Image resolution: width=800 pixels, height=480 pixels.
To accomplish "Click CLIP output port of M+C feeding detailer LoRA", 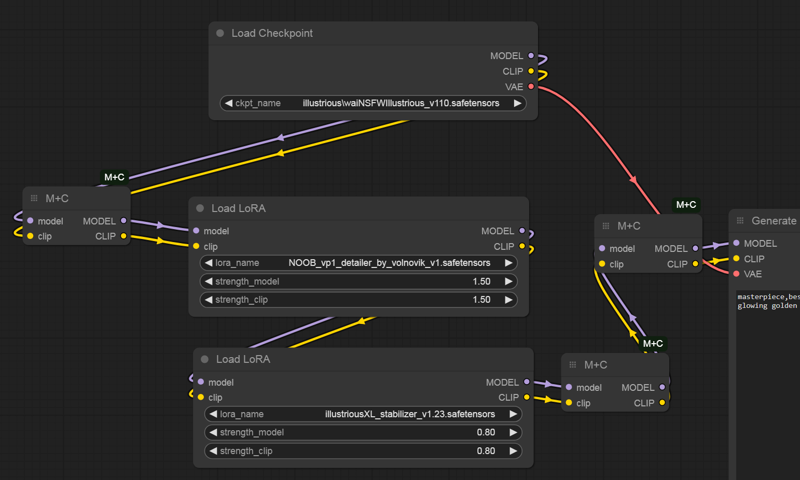I will point(123,236).
